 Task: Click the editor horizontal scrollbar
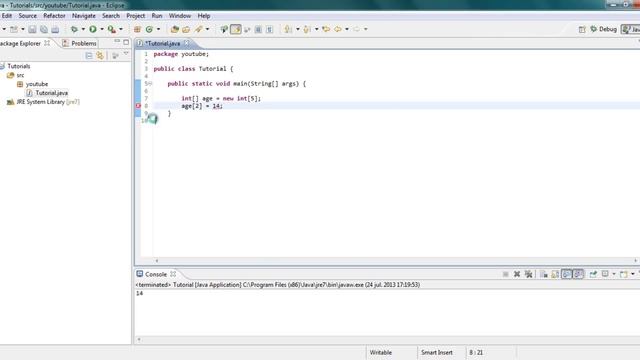[396, 260]
